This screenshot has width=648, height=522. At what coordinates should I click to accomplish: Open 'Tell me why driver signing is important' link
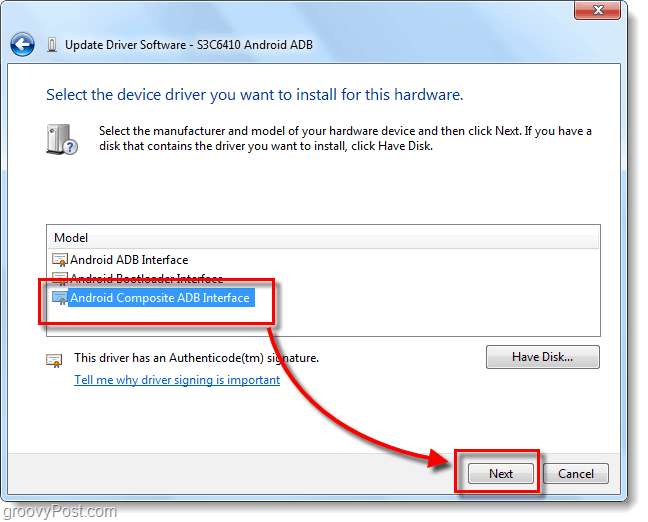[177, 379]
